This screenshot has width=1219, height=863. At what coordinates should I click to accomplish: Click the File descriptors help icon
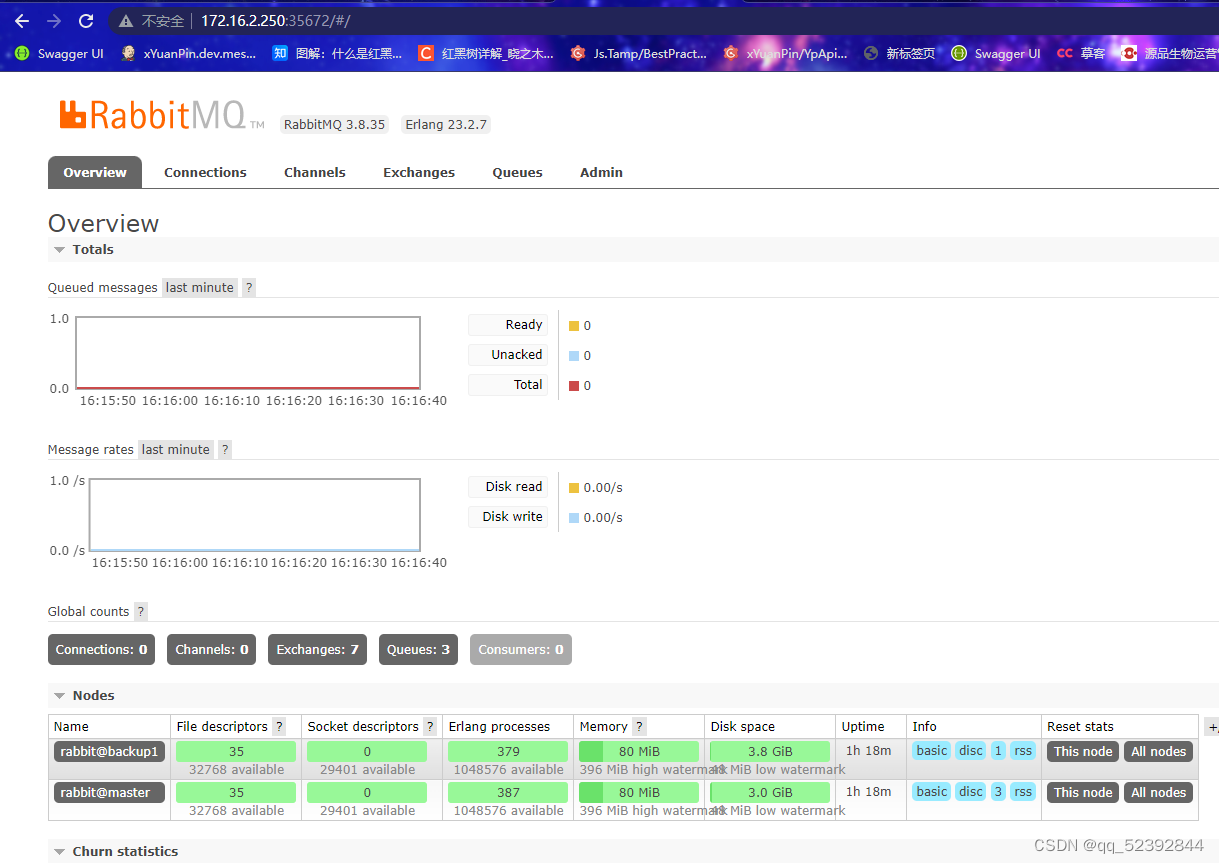click(x=279, y=726)
